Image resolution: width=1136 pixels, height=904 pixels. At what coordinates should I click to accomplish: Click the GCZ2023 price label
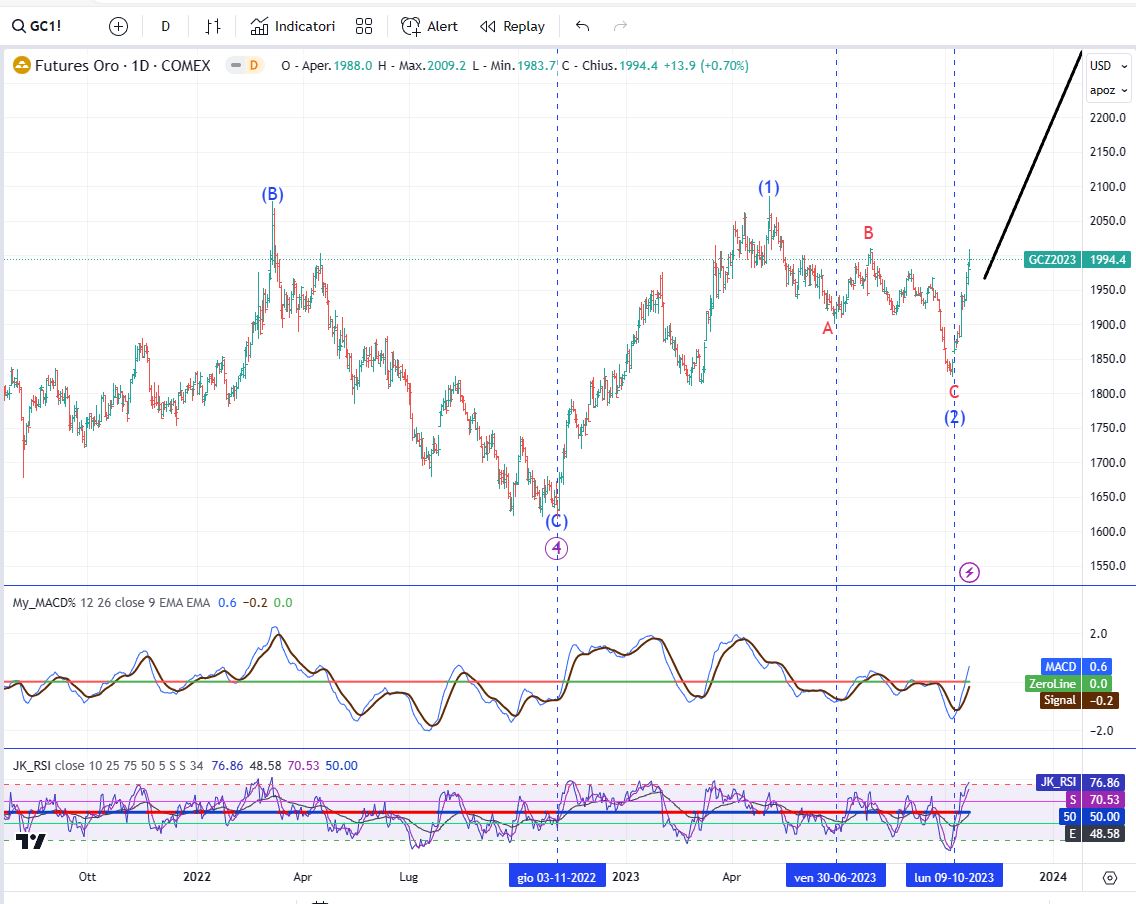coord(1052,259)
